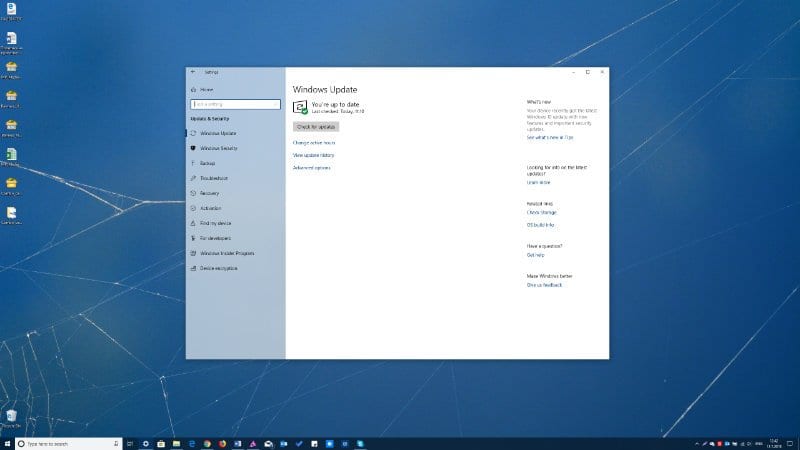Image resolution: width=800 pixels, height=450 pixels.
Task: Open the Mail app from taskbar
Action: coord(268,444)
